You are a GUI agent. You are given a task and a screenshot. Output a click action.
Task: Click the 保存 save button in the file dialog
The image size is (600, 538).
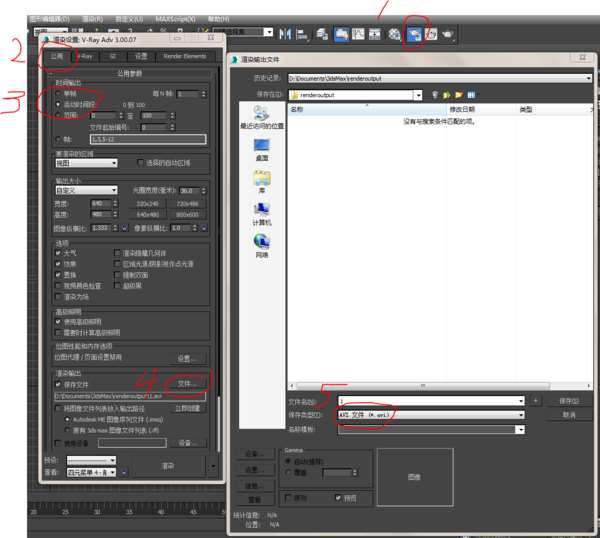569,401
